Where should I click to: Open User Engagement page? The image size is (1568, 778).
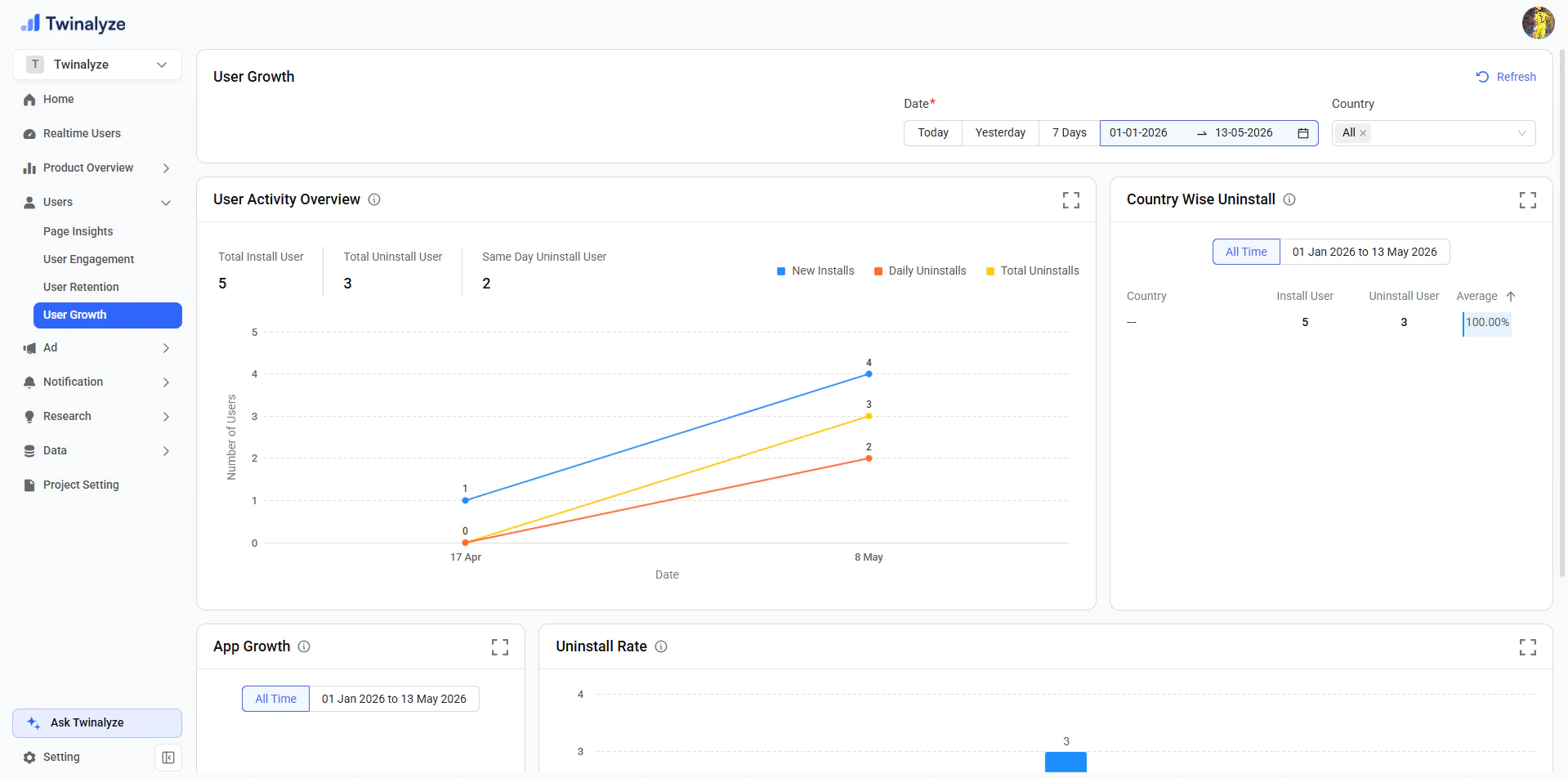[88, 260]
